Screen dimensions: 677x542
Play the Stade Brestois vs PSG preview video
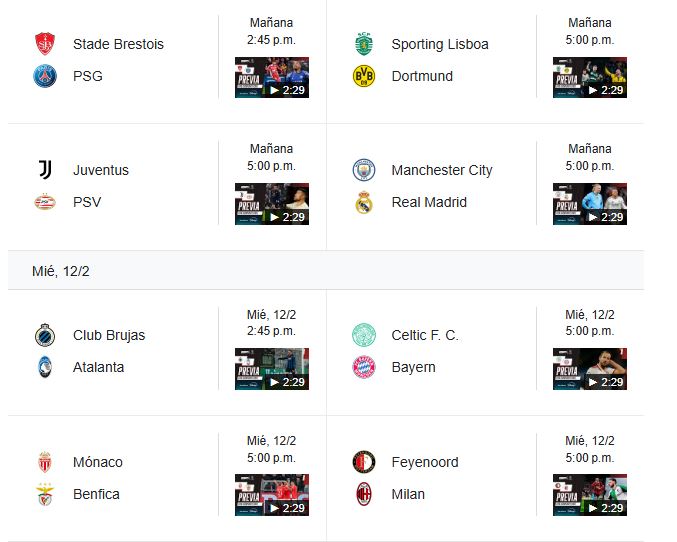272,77
